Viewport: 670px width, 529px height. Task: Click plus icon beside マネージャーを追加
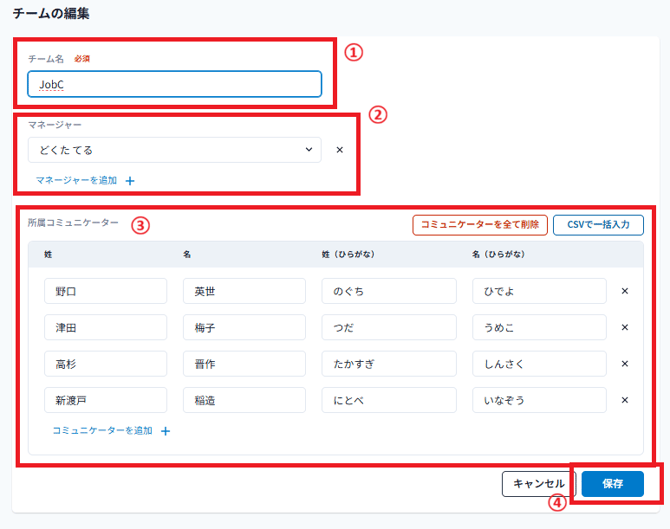coord(129,181)
